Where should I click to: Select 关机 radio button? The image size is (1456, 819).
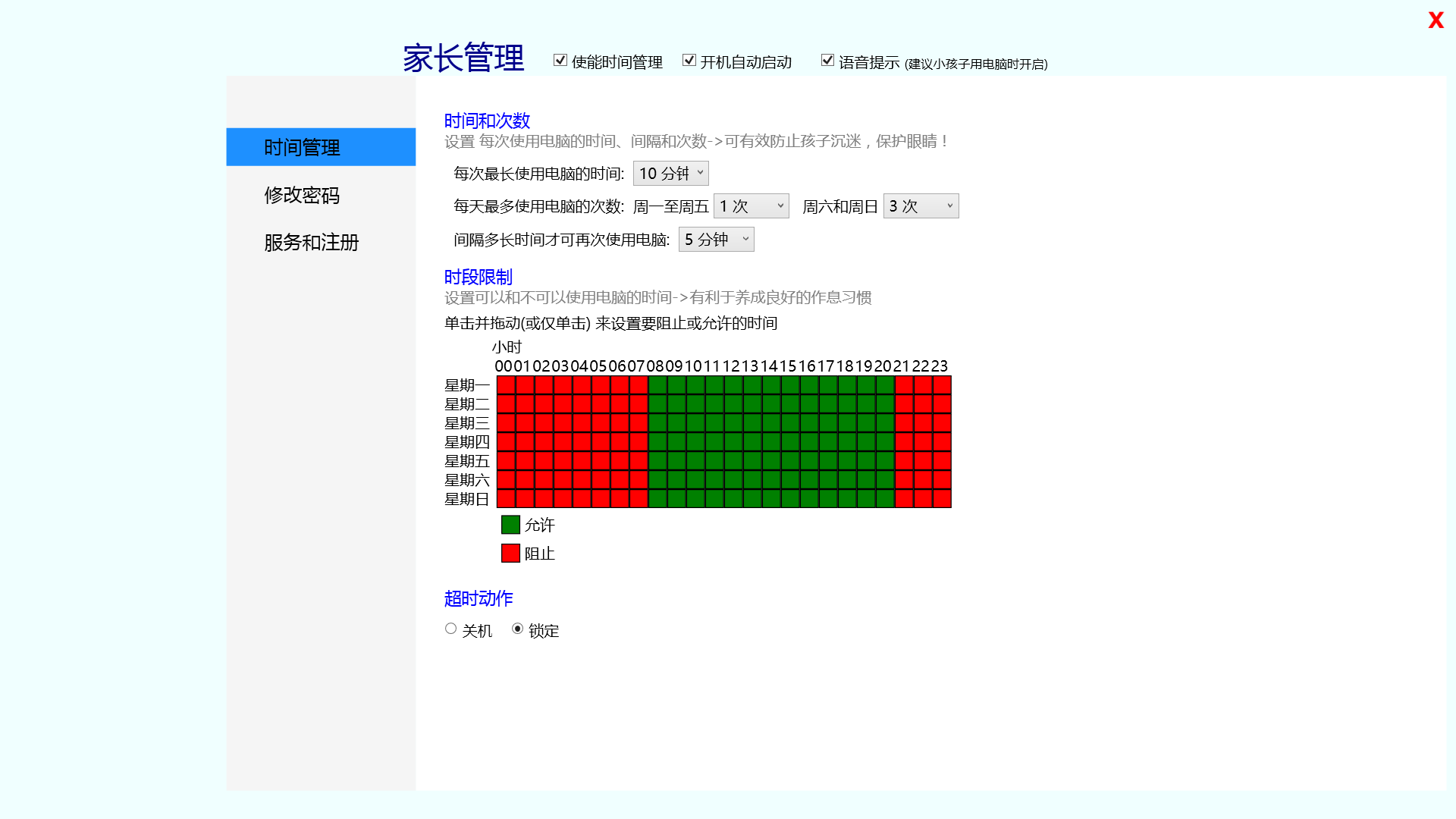click(450, 629)
